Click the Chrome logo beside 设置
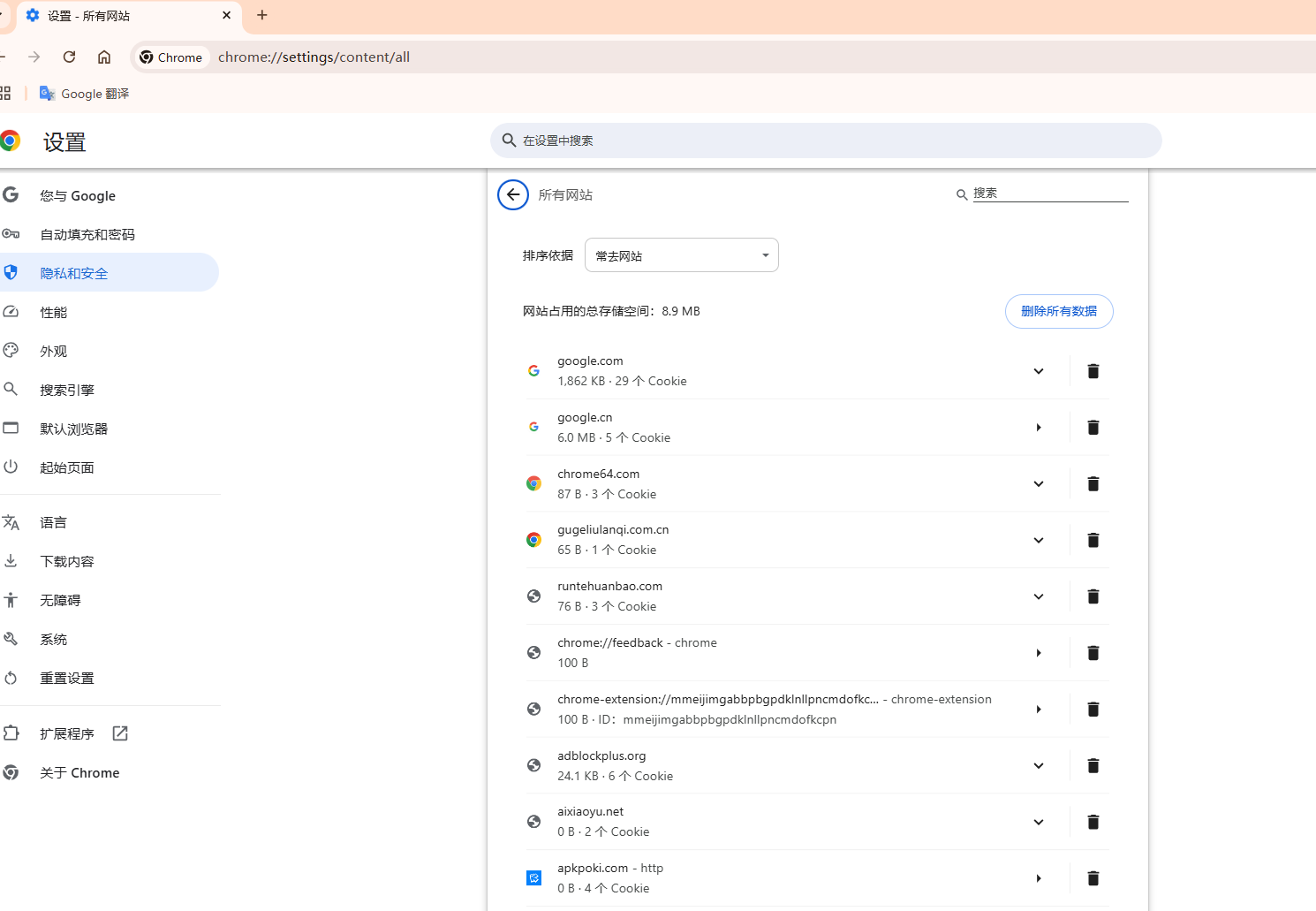Image resolution: width=1316 pixels, height=911 pixels. tap(10, 141)
